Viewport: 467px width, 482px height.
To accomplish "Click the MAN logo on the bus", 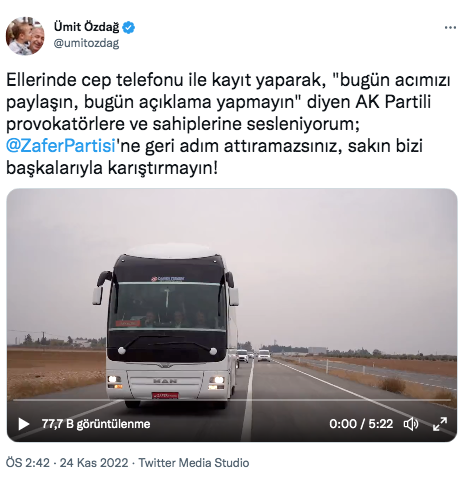I will click(x=165, y=381).
